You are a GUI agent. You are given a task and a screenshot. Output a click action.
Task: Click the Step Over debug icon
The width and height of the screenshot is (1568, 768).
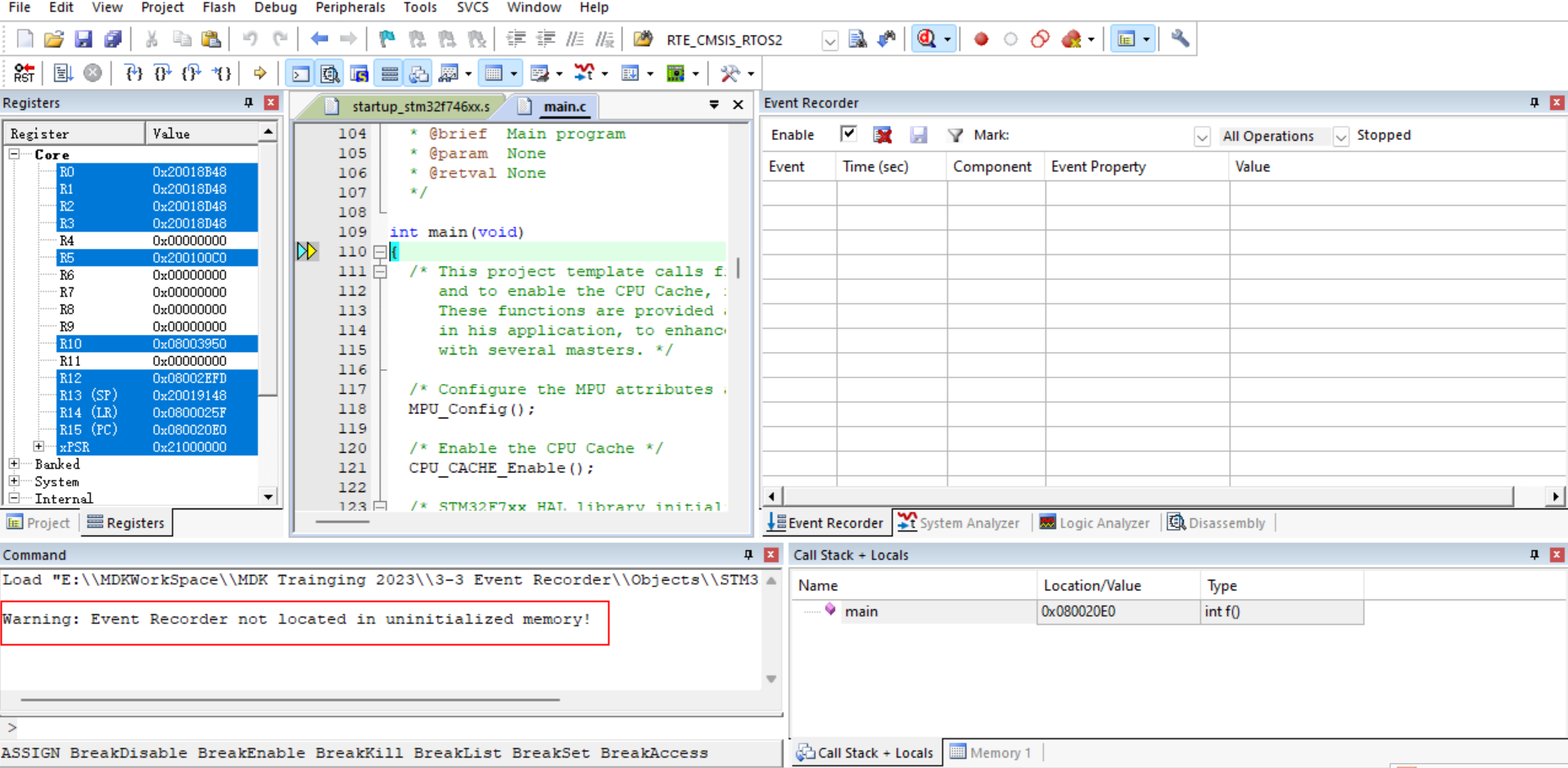[x=162, y=74]
